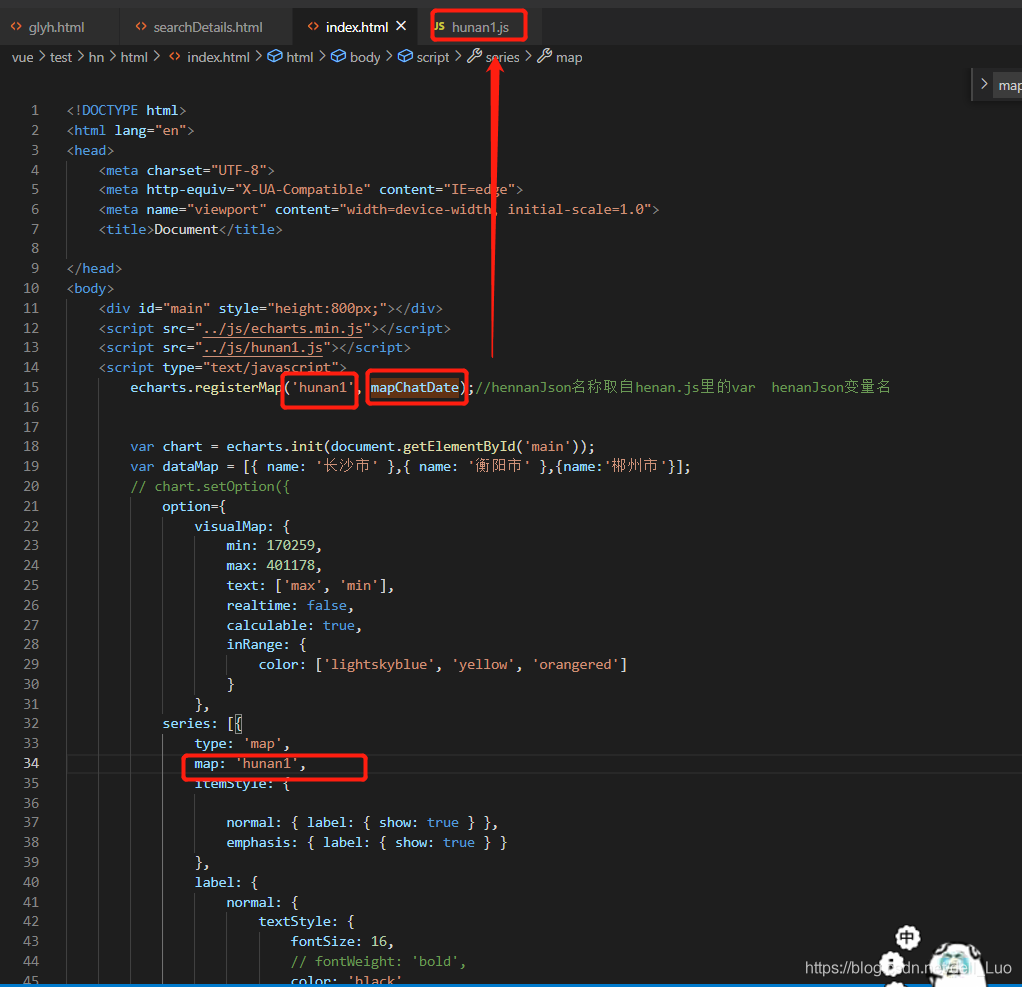This screenshot has width=1022, height=987.
Task: Click the wrench icon beside map breadcrumb
Action: click(x=544, y=57)
